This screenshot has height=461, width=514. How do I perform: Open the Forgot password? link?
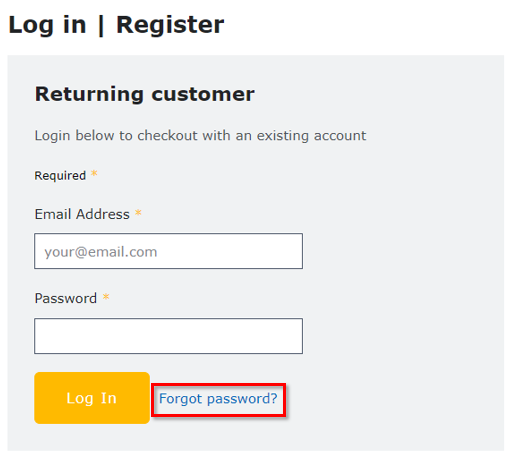tap(218, 399)
